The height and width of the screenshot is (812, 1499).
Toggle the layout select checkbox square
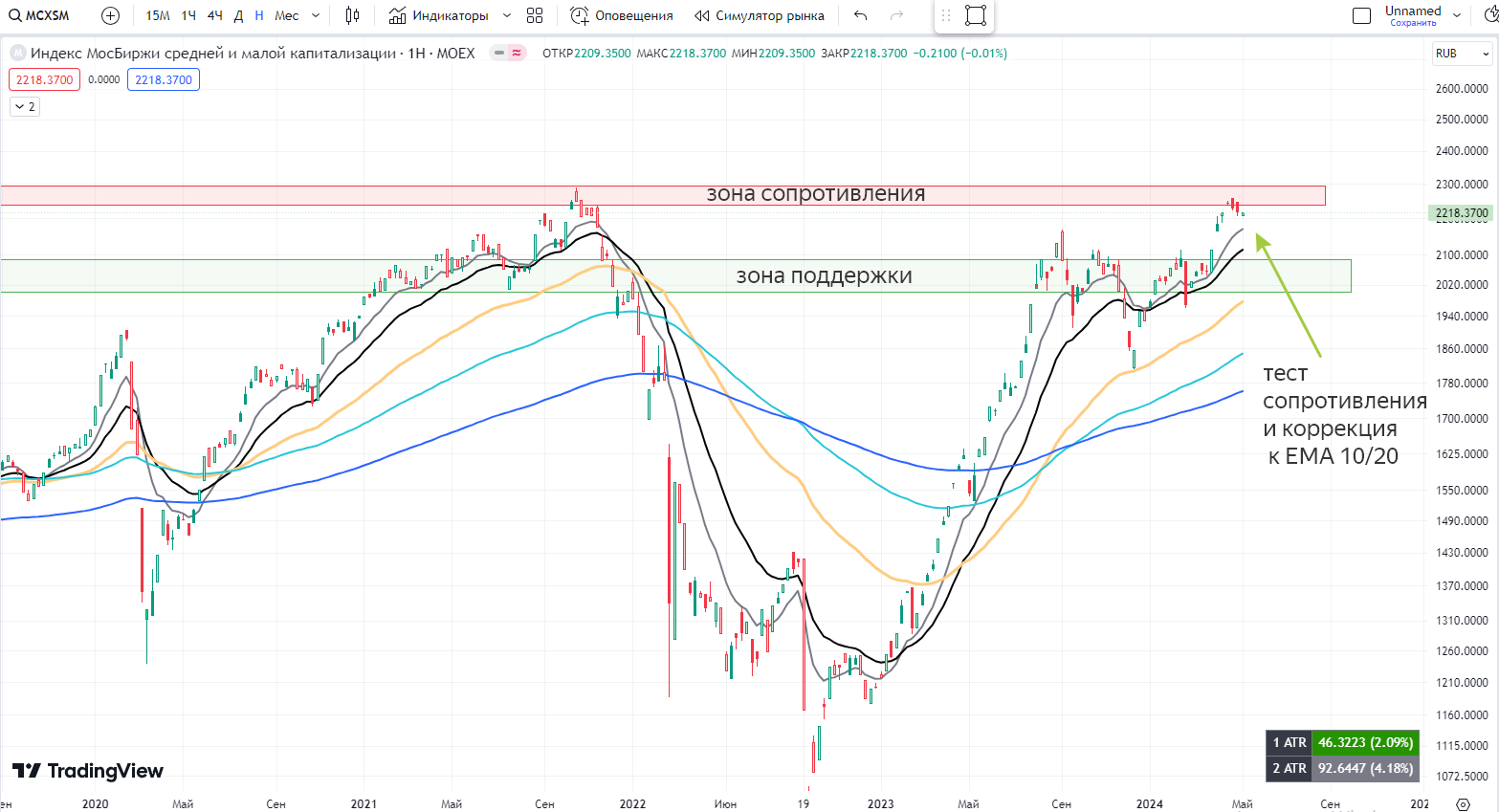pyautogui.click(x=1362, y=15)
